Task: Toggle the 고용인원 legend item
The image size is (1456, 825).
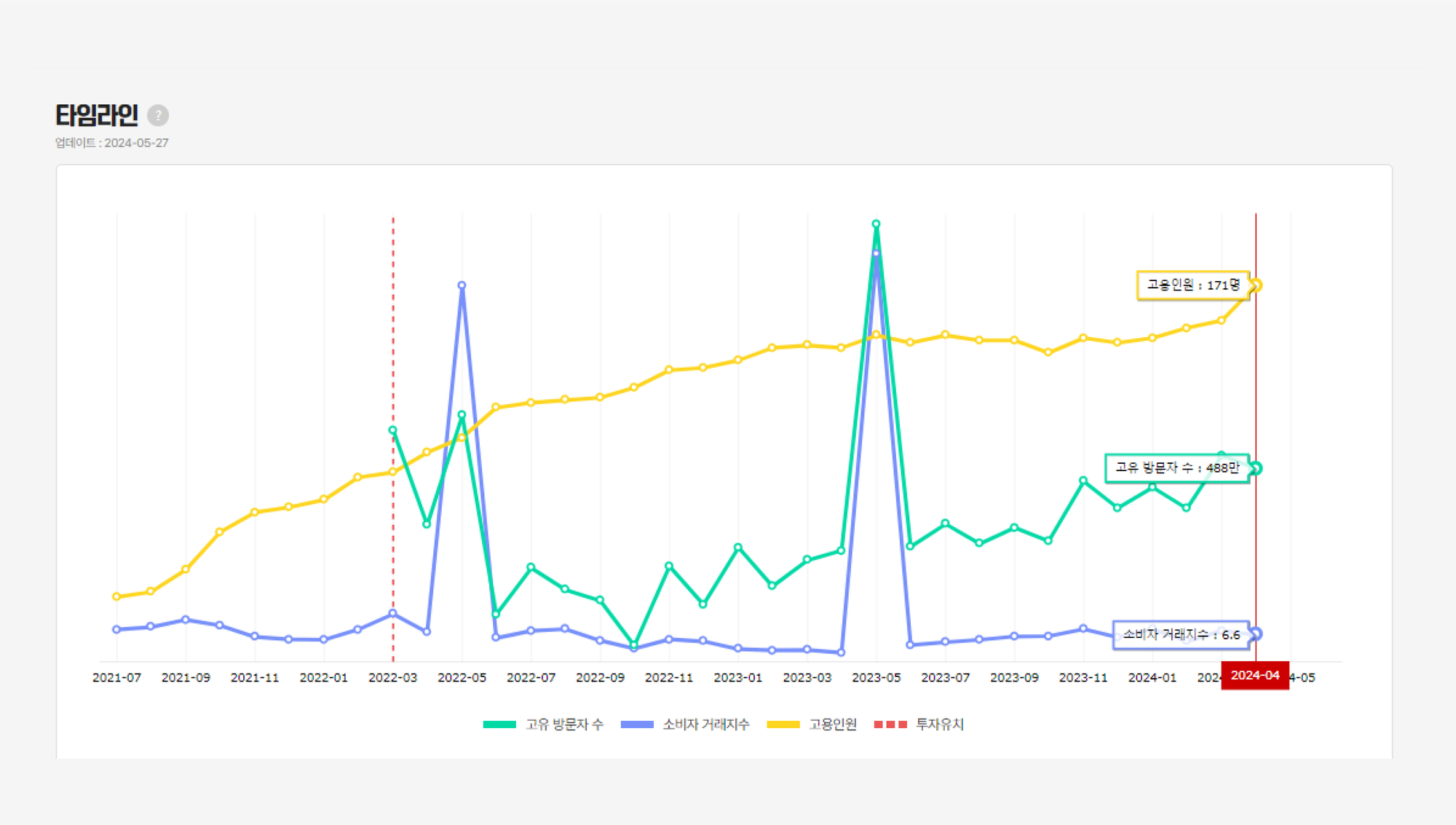Action: coord(812,724)
